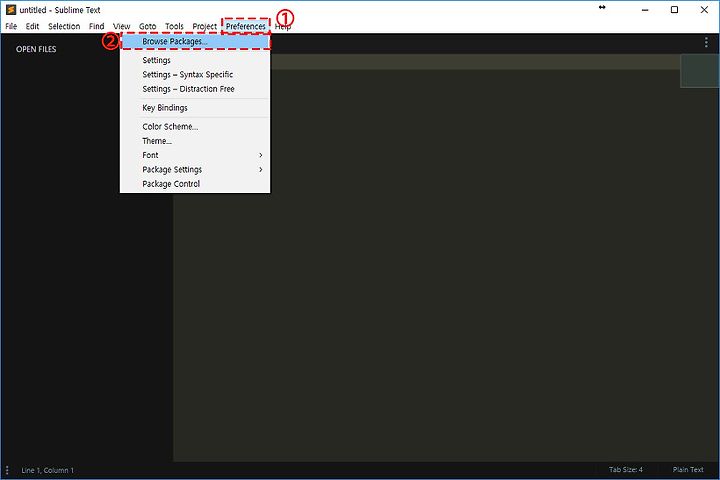Expand the Font submenu
720x480 pixels.
(x=195, y=155)
